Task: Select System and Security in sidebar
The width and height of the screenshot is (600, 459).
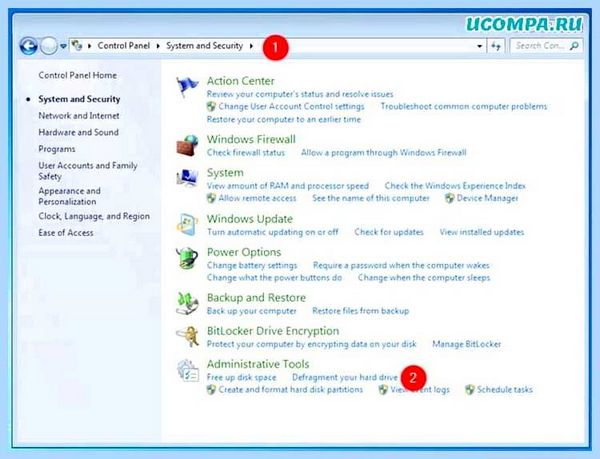Action: tap(79, 99)
